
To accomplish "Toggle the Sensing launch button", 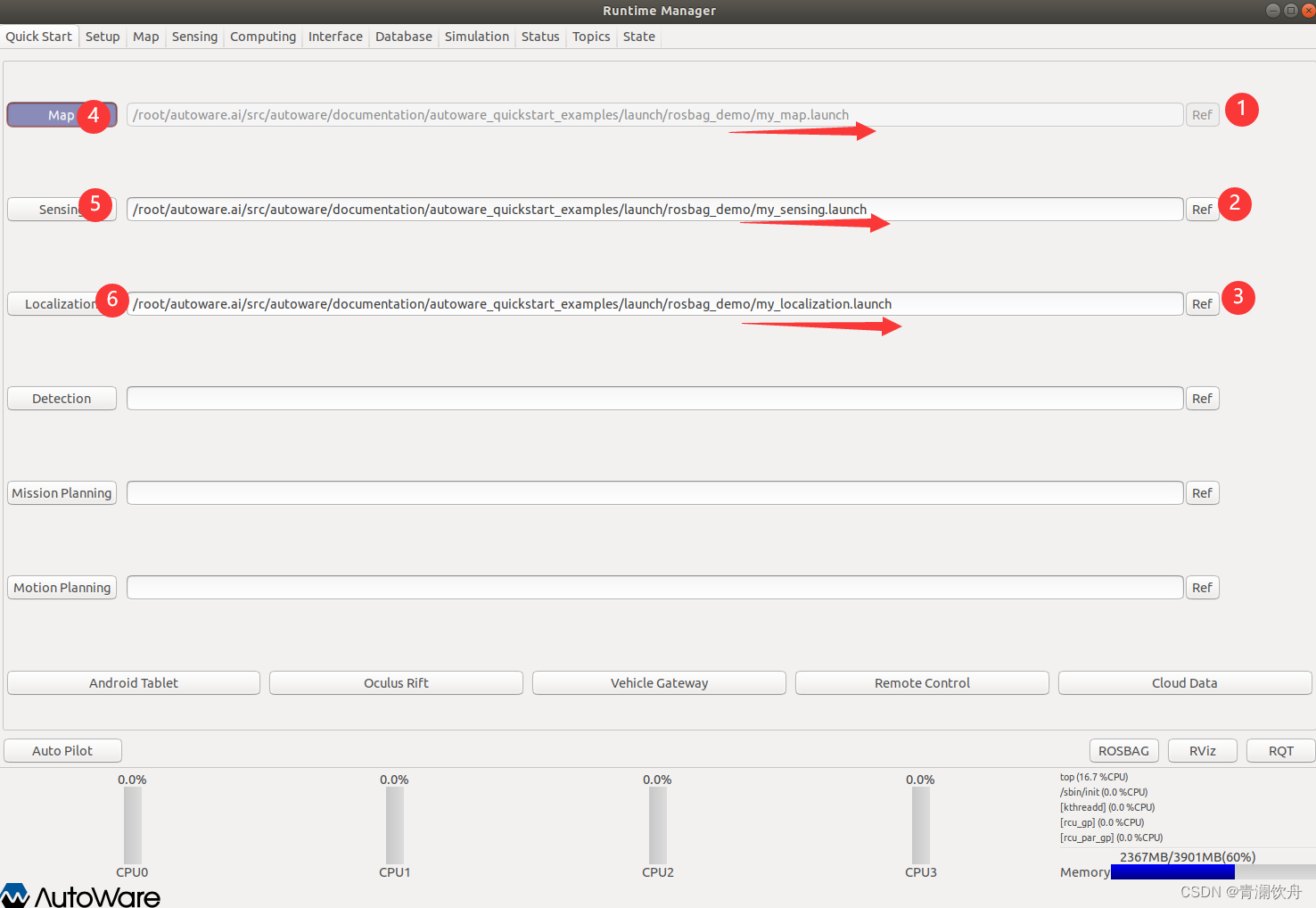I will (62, 210).
